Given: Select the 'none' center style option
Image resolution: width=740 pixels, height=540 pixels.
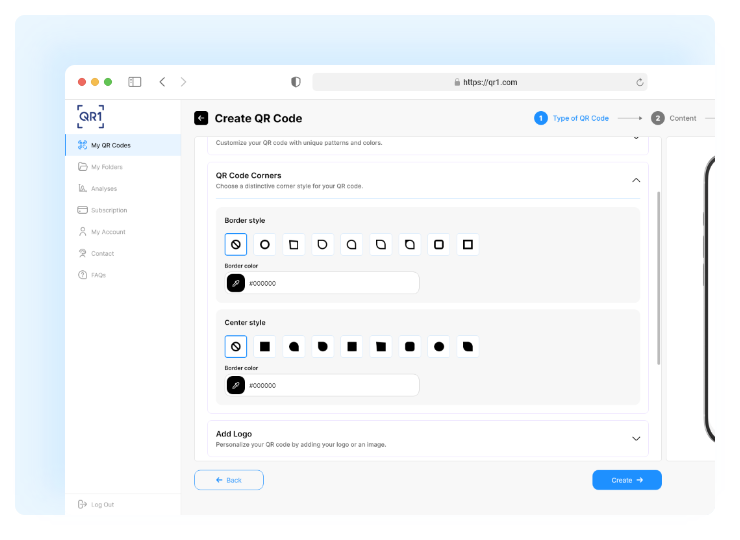Looking at the screenshot, I should coord(236,347).
